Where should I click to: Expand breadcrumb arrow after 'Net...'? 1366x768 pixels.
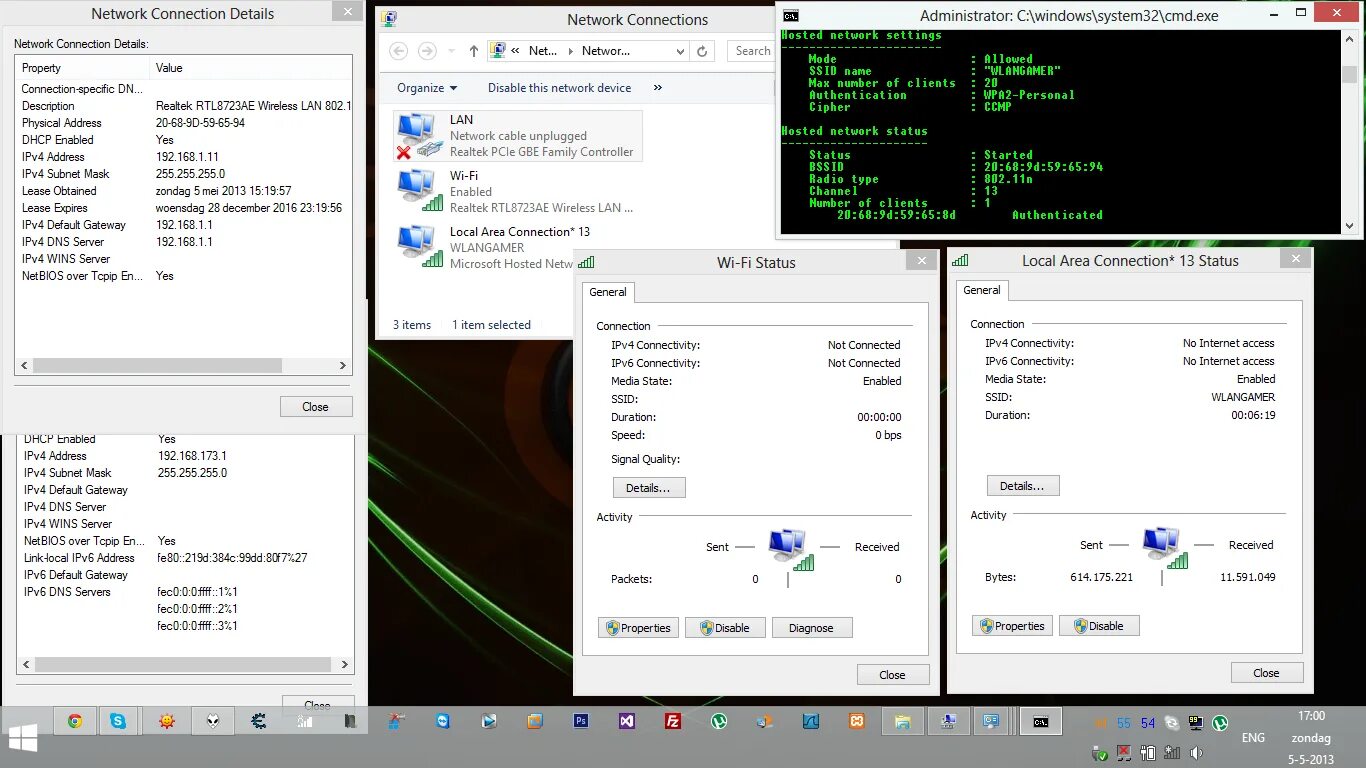(x=570, y=51)
